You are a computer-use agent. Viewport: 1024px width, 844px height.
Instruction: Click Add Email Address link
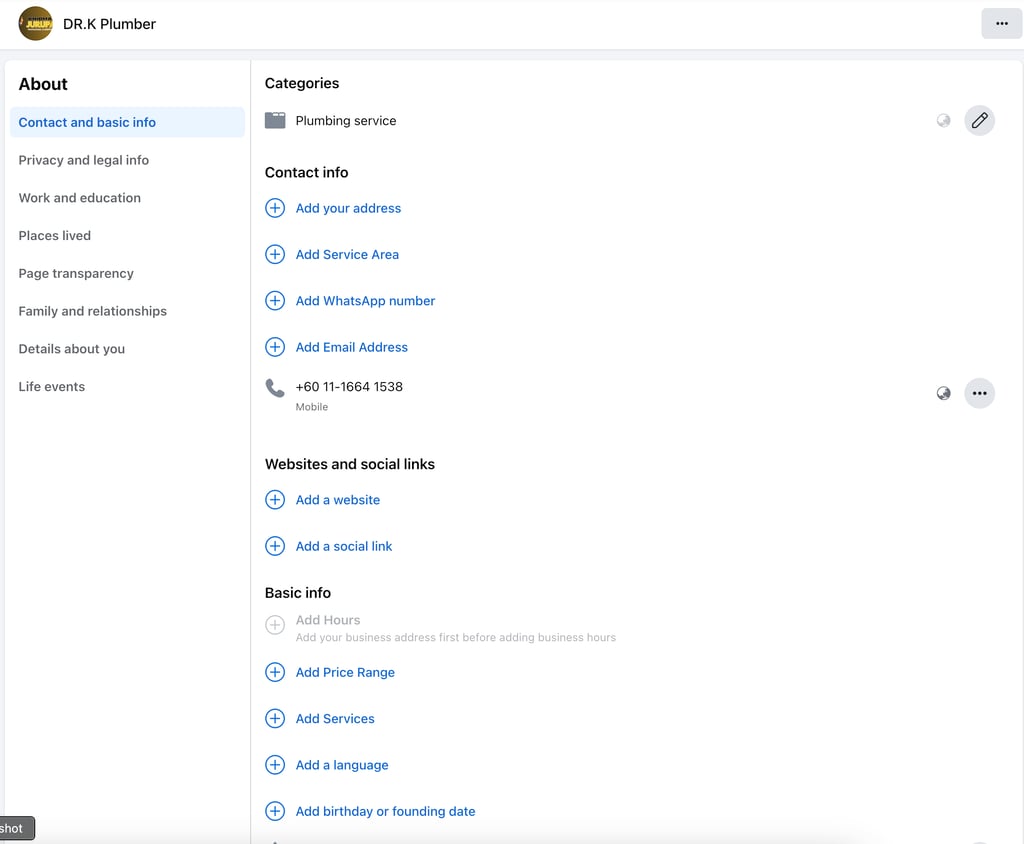[351, 347]
